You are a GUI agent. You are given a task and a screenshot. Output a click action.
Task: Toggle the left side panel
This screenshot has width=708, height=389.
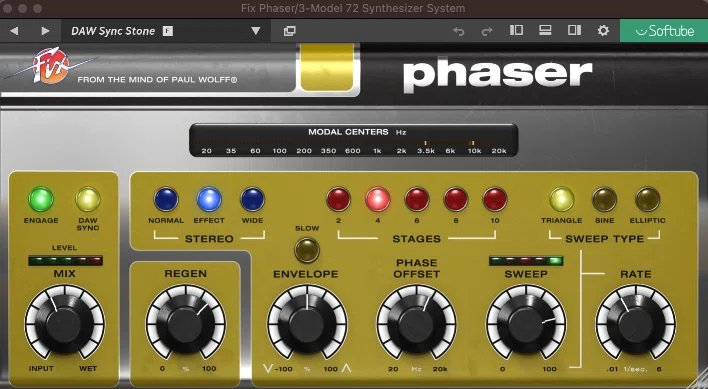tap(516, 30)
